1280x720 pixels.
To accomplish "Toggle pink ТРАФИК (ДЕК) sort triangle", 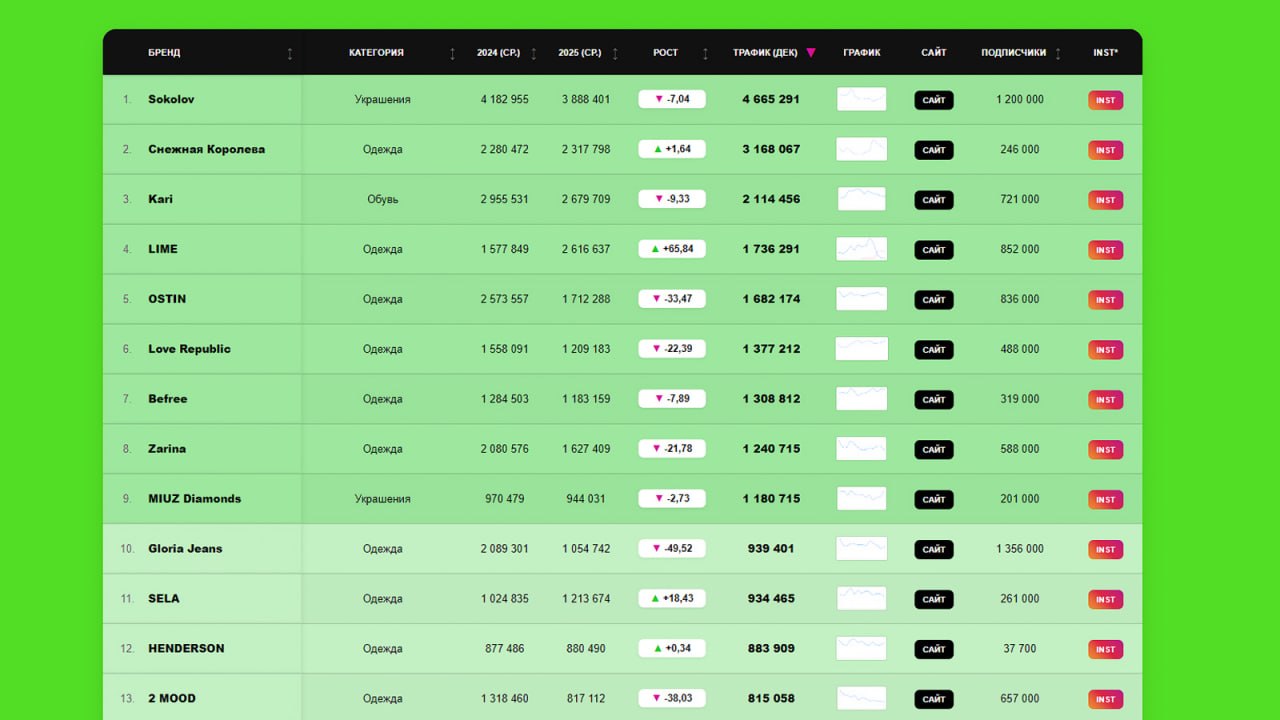I will click(811, 53).
